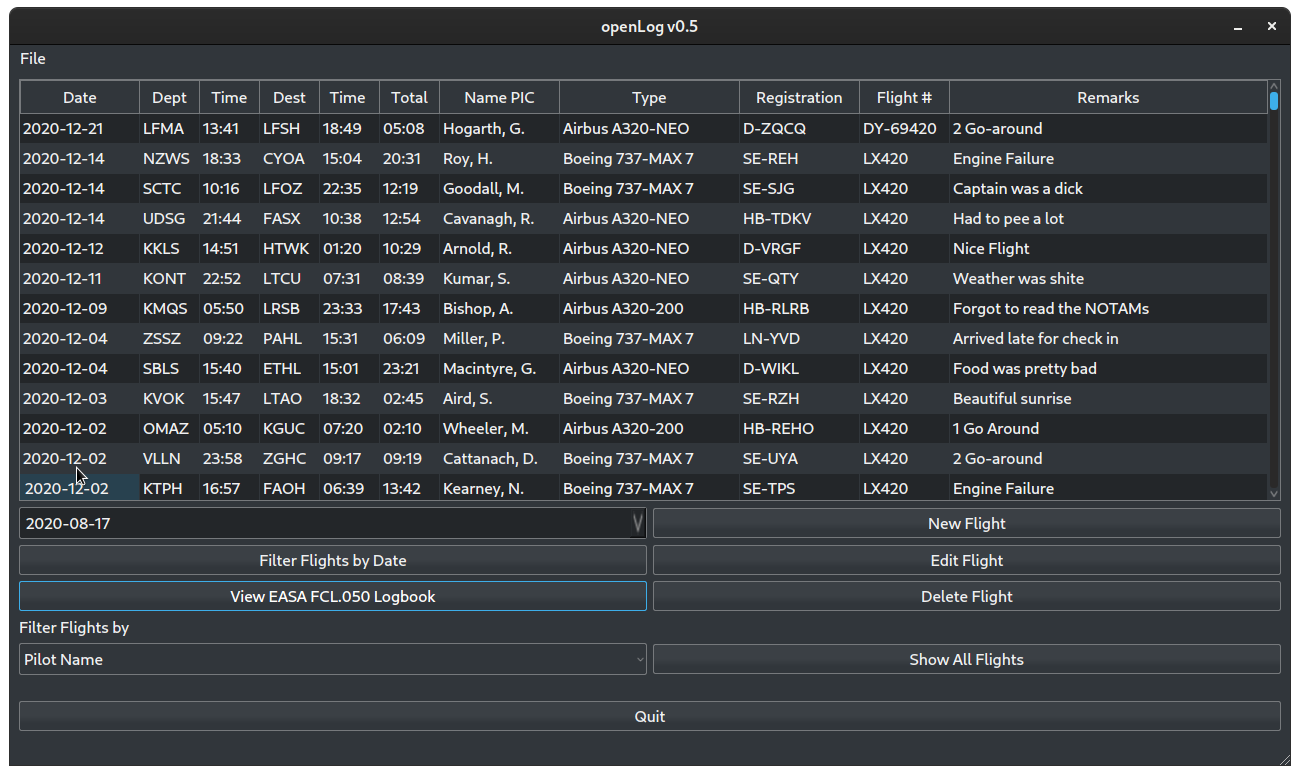Sort by the Name PIC column header

point(499,97)
